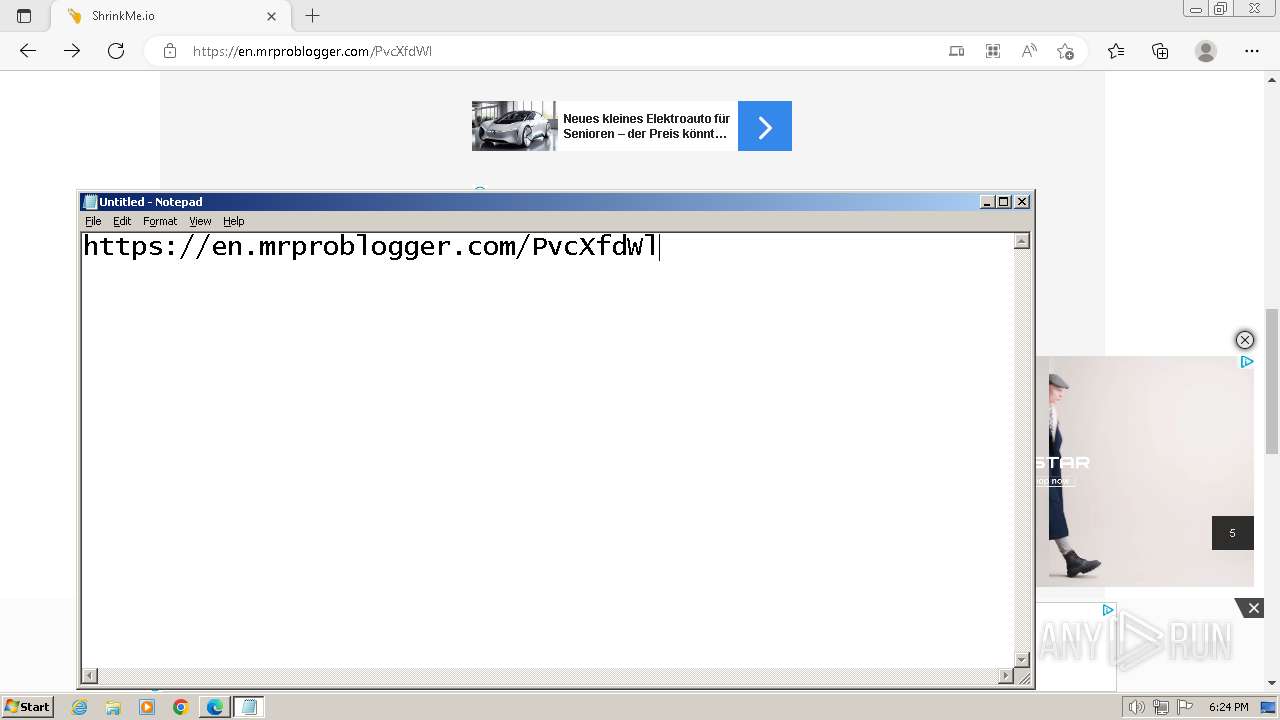Reload the page with Refresh icon

tap(116, 51)
